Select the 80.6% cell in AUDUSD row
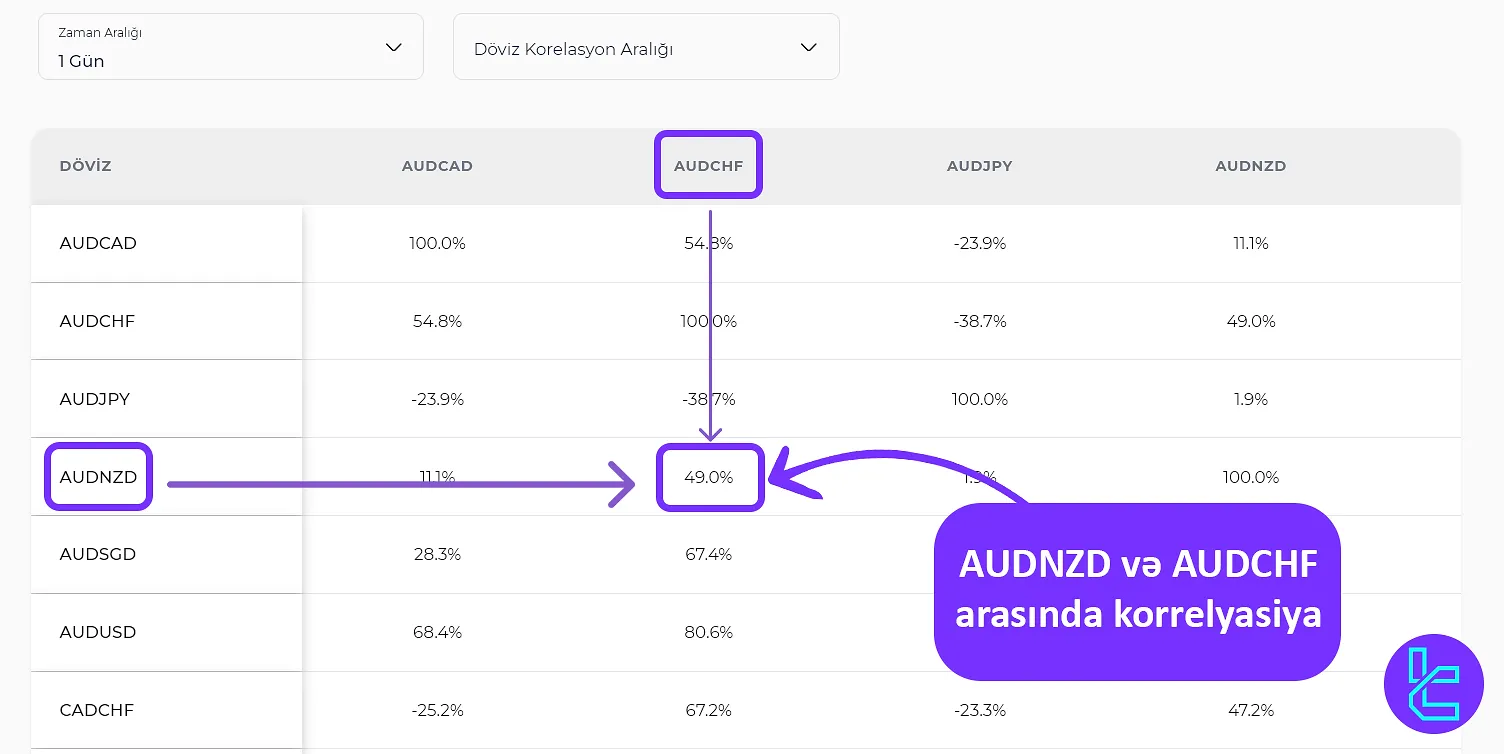1504x754 pixels. click(709, 632)
